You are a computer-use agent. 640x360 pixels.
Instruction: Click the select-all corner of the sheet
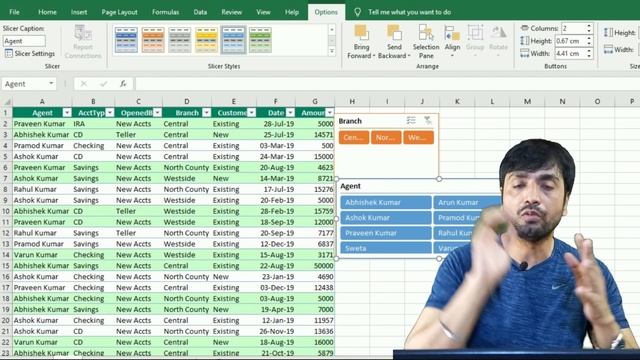6,101
